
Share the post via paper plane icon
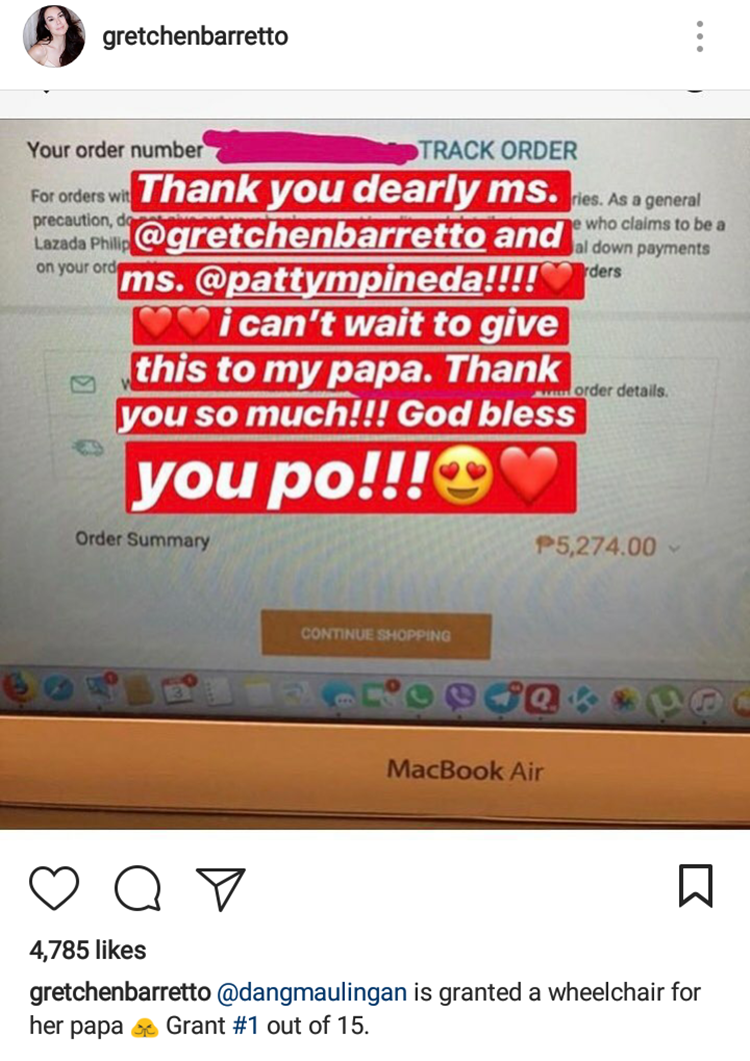pyautogui.click(x=220, y=888)
